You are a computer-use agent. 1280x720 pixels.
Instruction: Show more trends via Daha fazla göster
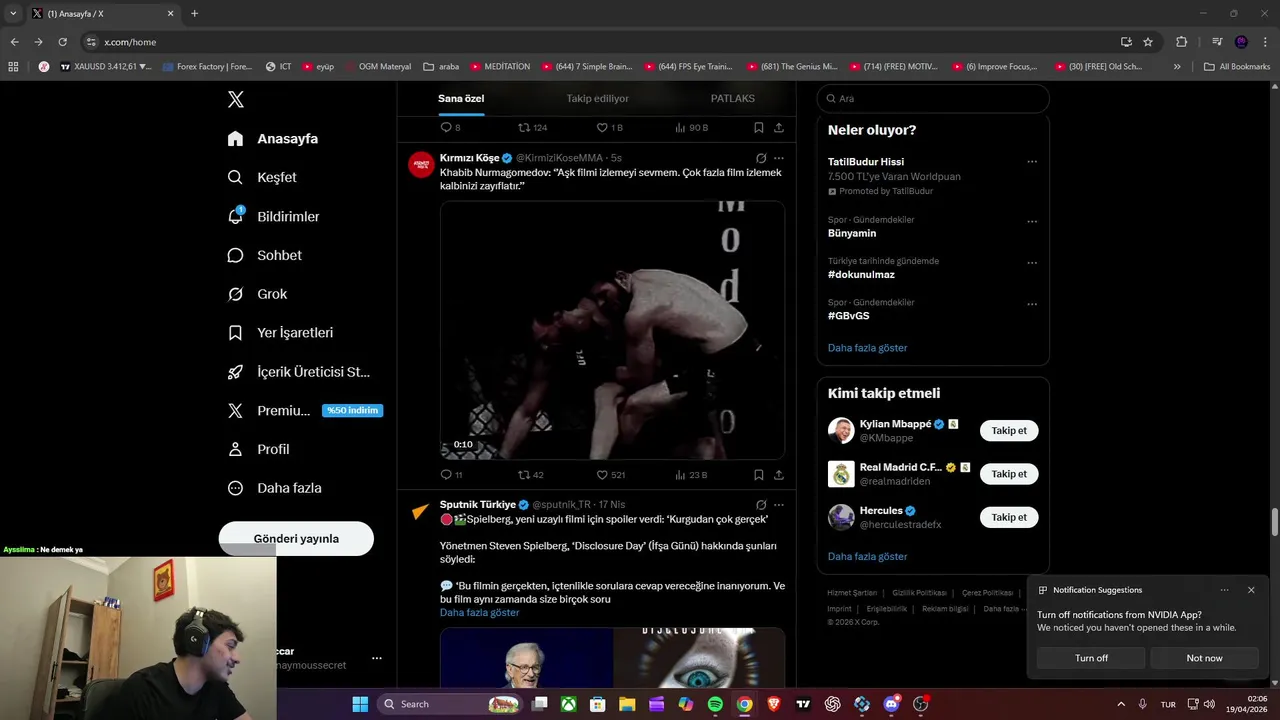[x=868, y=348]
